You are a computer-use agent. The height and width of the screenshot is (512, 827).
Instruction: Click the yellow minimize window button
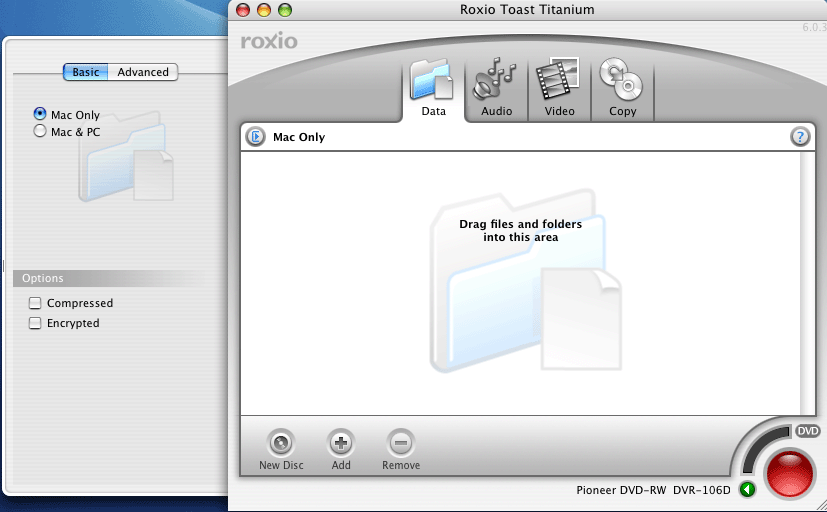(264, 9)
